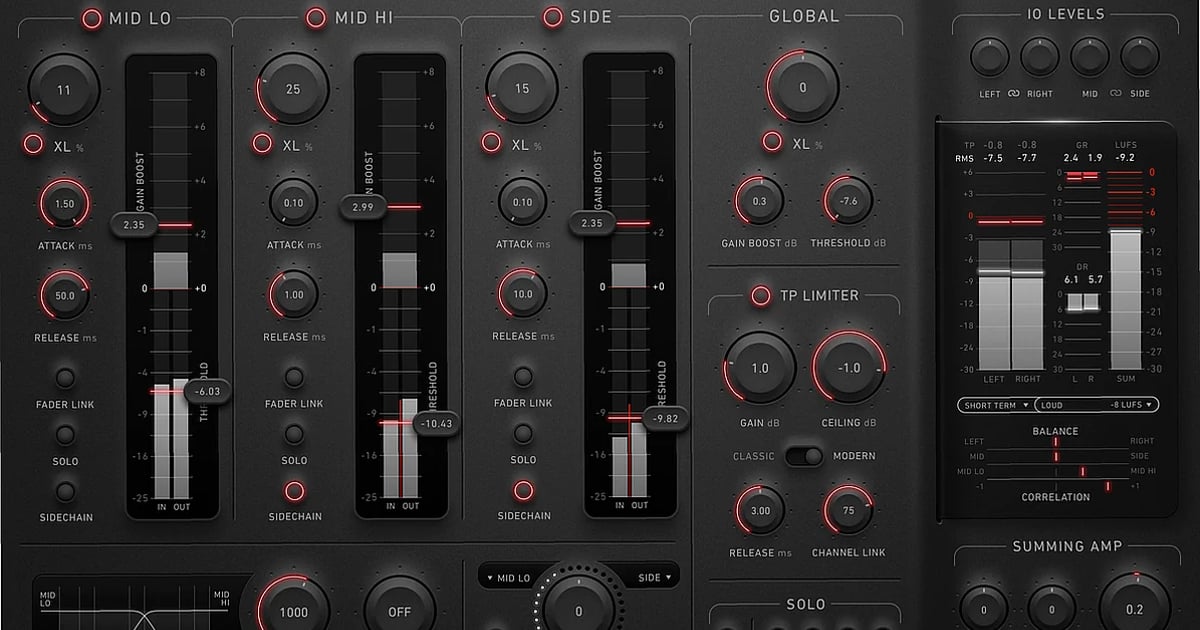The height and width of the screenshot is (630, 1200).
Task: Toggle the MID/SIDE link in IO LEVELS
Action: [x=1115, y=93]
